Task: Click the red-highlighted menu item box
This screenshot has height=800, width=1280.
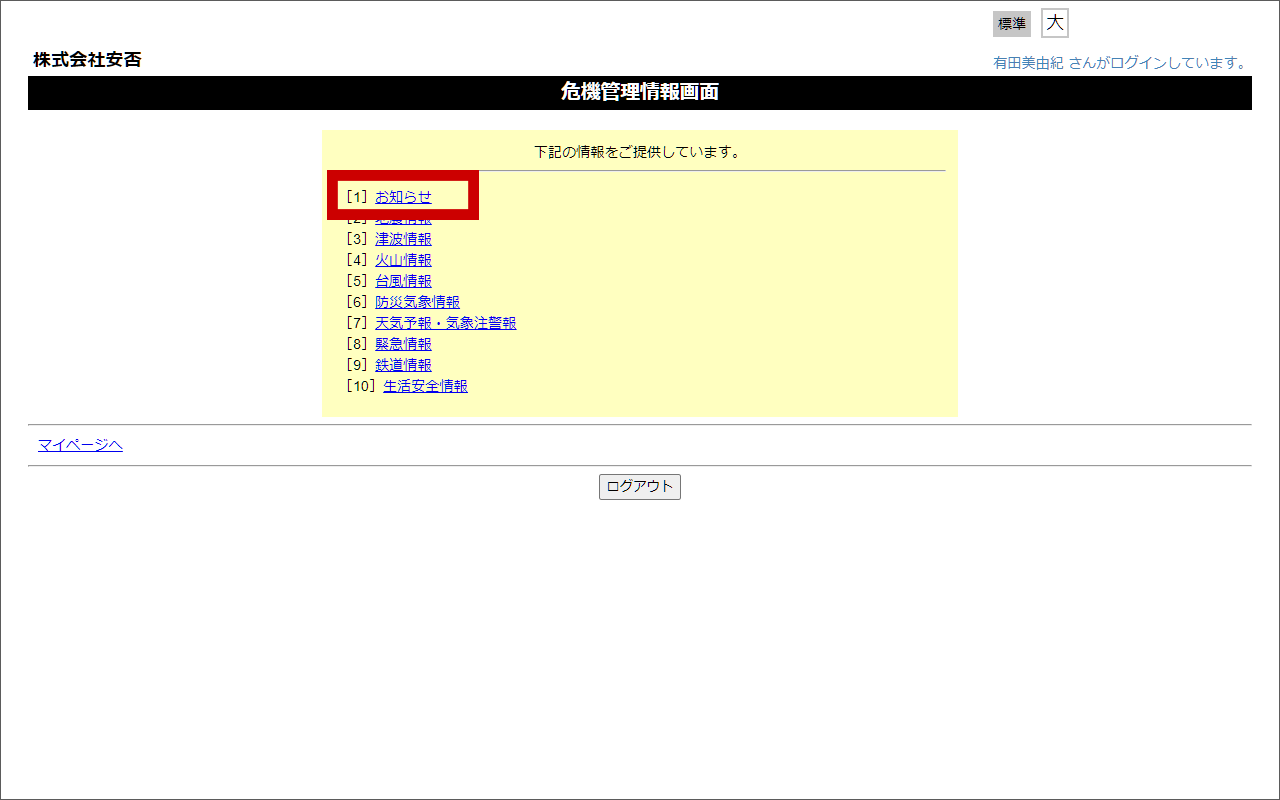Action: coord(403,194)
